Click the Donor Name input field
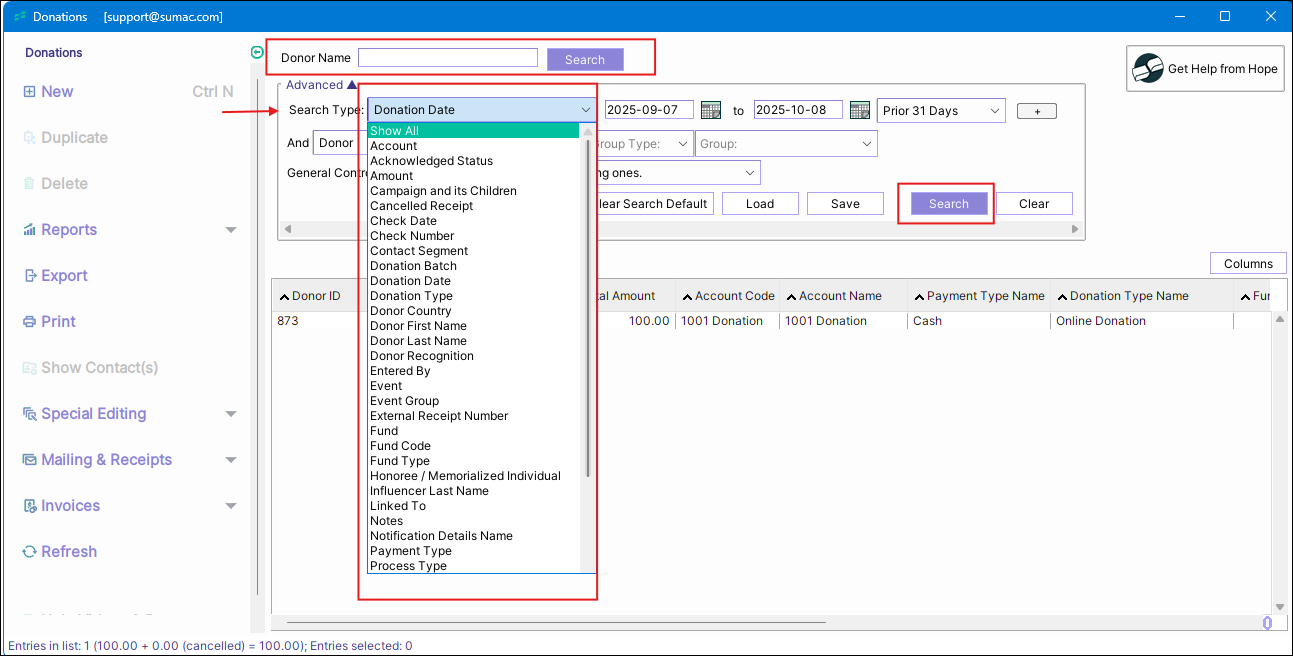Image resolution: width=1293 pixels, height=656 pixels. [x=447, y=58]
